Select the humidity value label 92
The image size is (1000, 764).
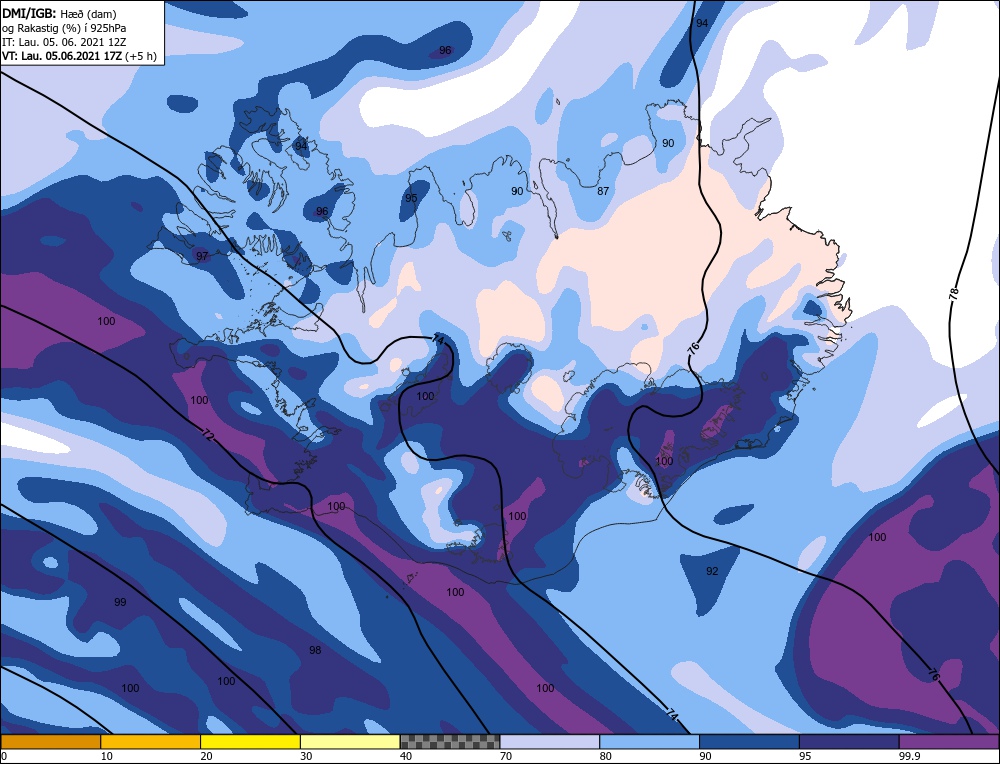[712, 571]
